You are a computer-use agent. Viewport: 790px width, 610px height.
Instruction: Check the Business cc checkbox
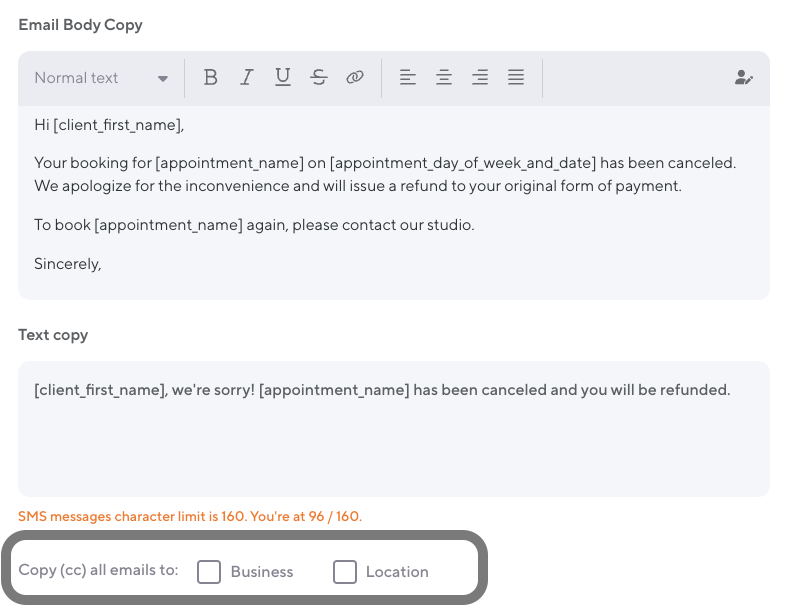click(209, 572)
